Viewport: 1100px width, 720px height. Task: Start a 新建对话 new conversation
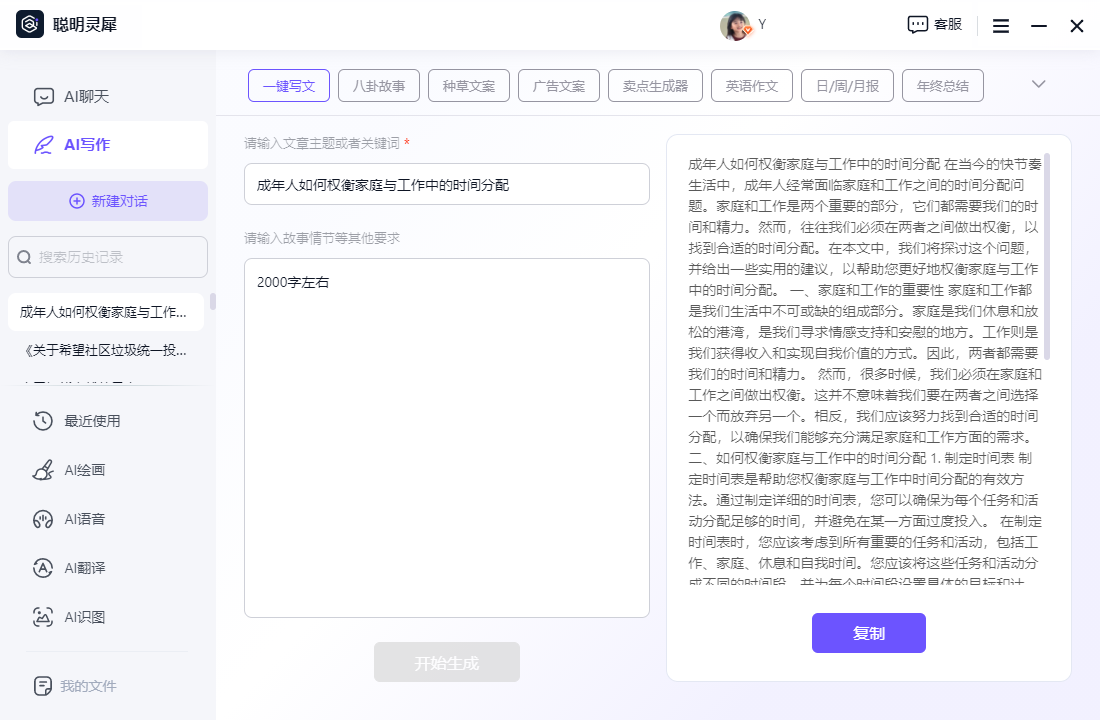coord(108,201)
